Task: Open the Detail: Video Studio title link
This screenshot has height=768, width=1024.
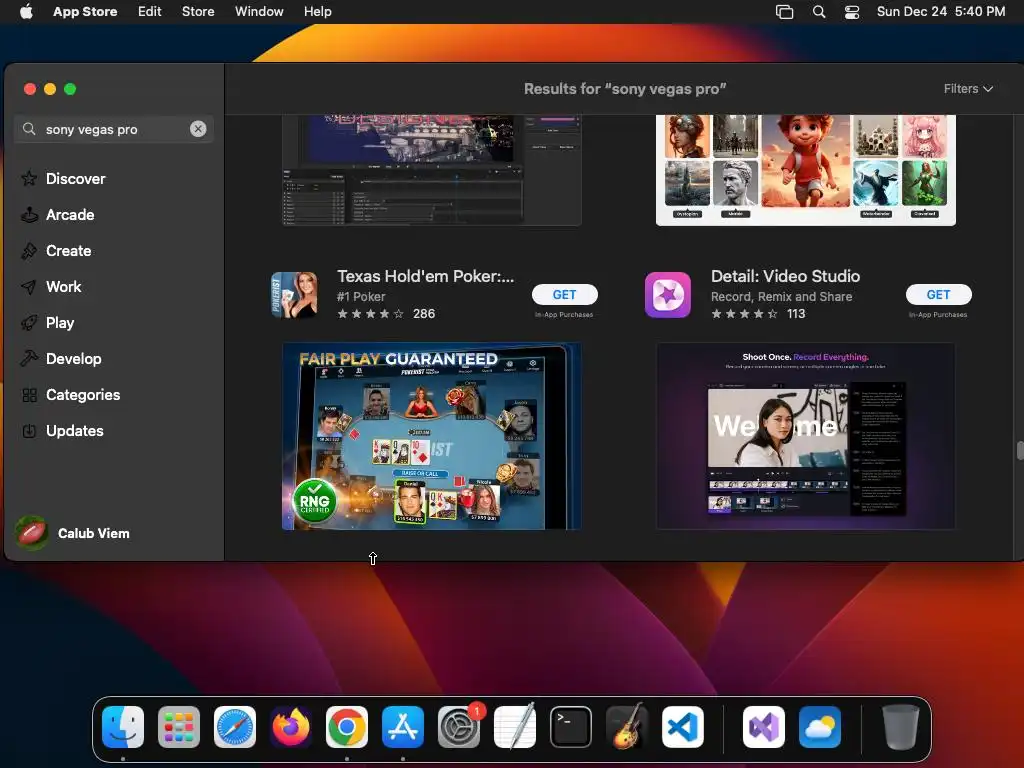Action: tap(786, 276)
